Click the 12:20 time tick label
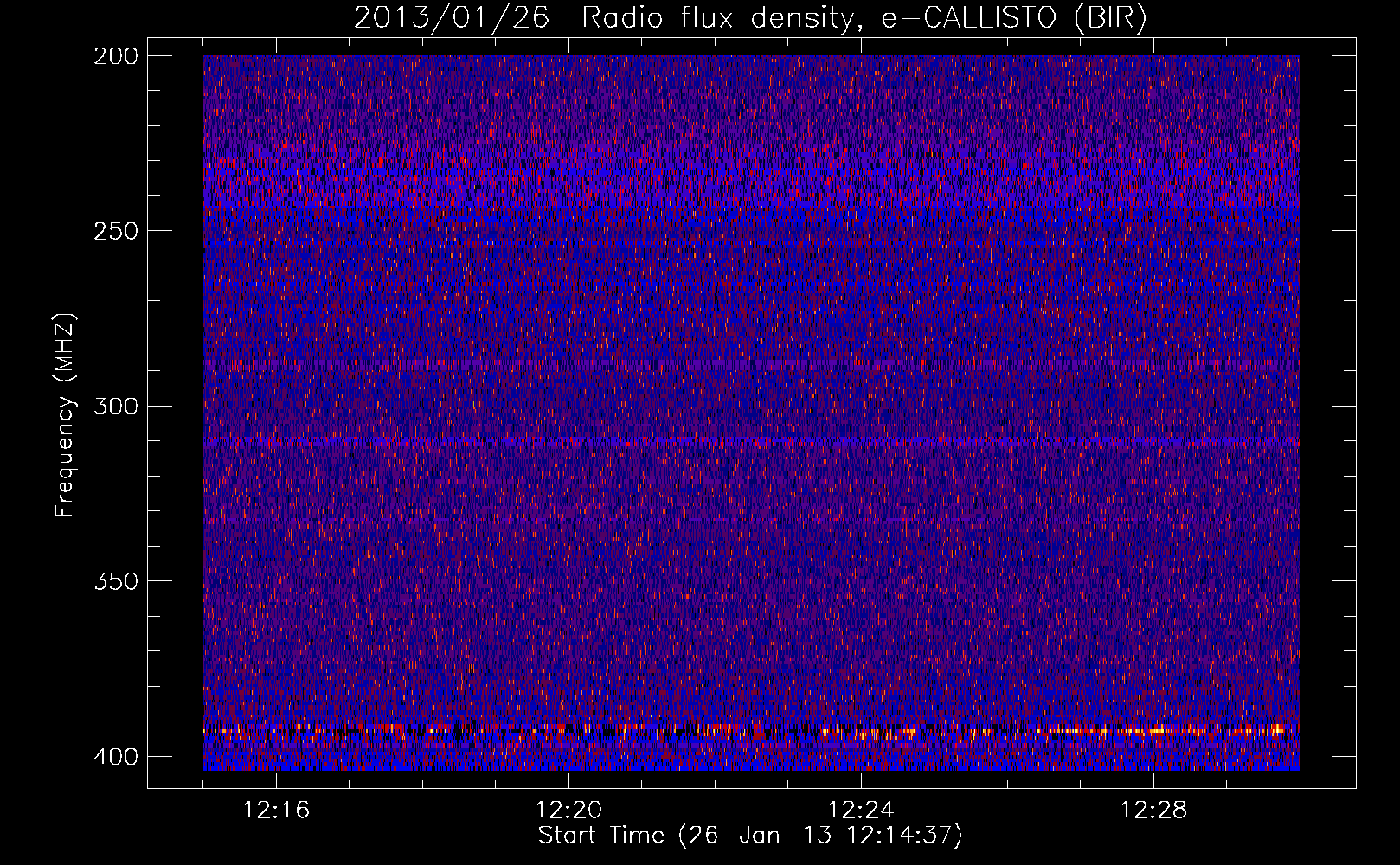This screenshot has width=1400, height=865. click(568, 811)
